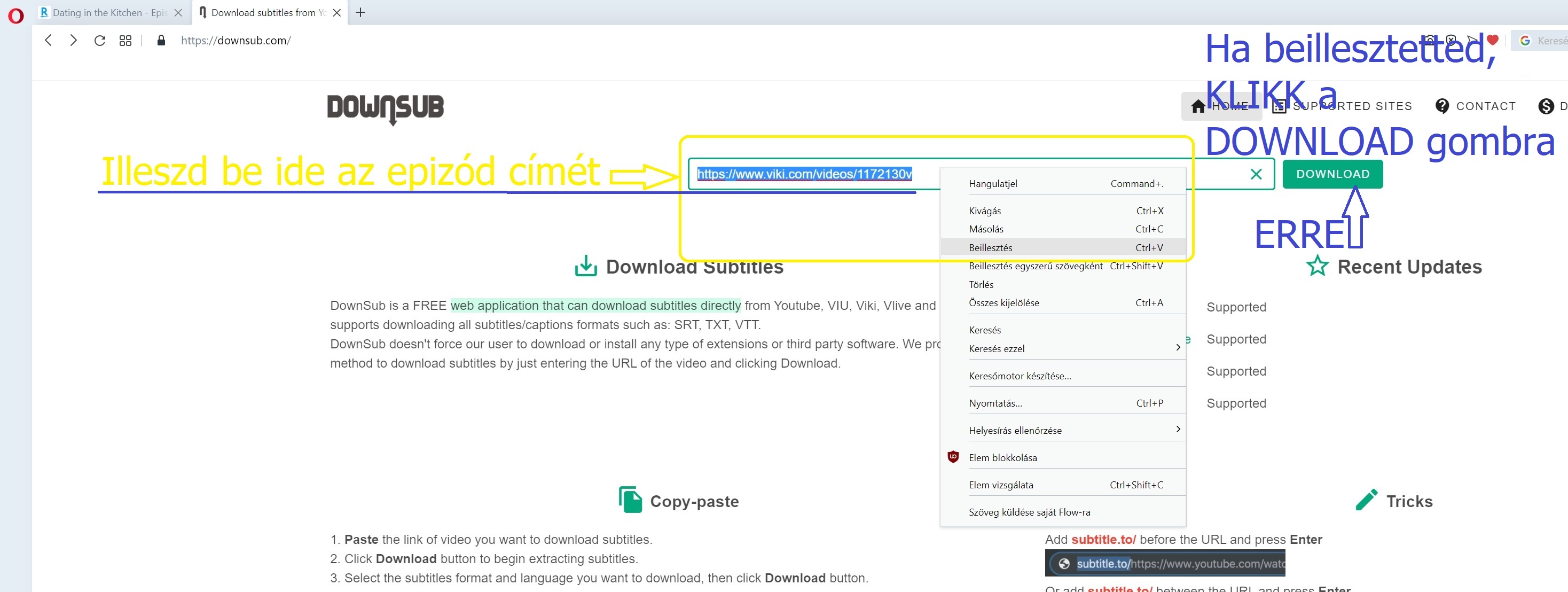
Task: Click the subtitle.to example URL image
Action: [x=1165, y=563]
